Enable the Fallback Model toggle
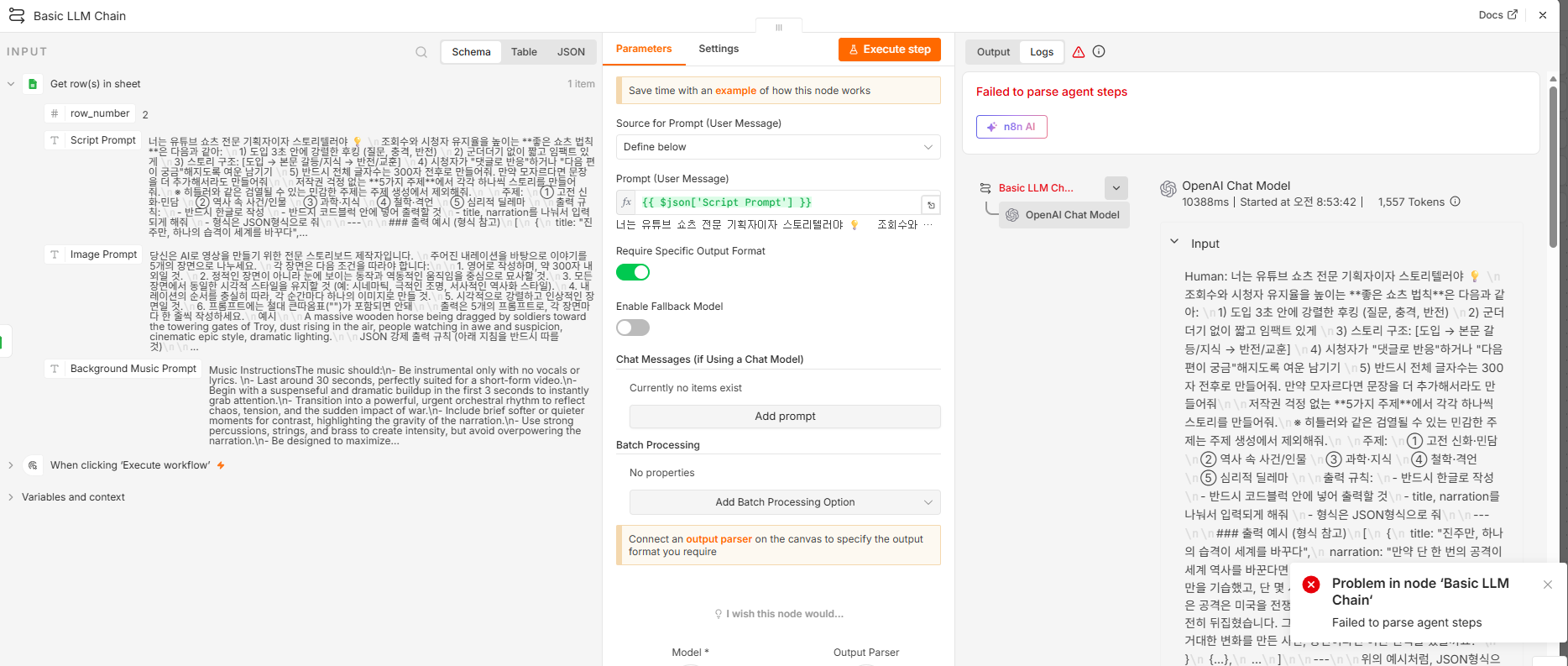The width and height of the screenshot is (1568, 666). click(633, 328)
